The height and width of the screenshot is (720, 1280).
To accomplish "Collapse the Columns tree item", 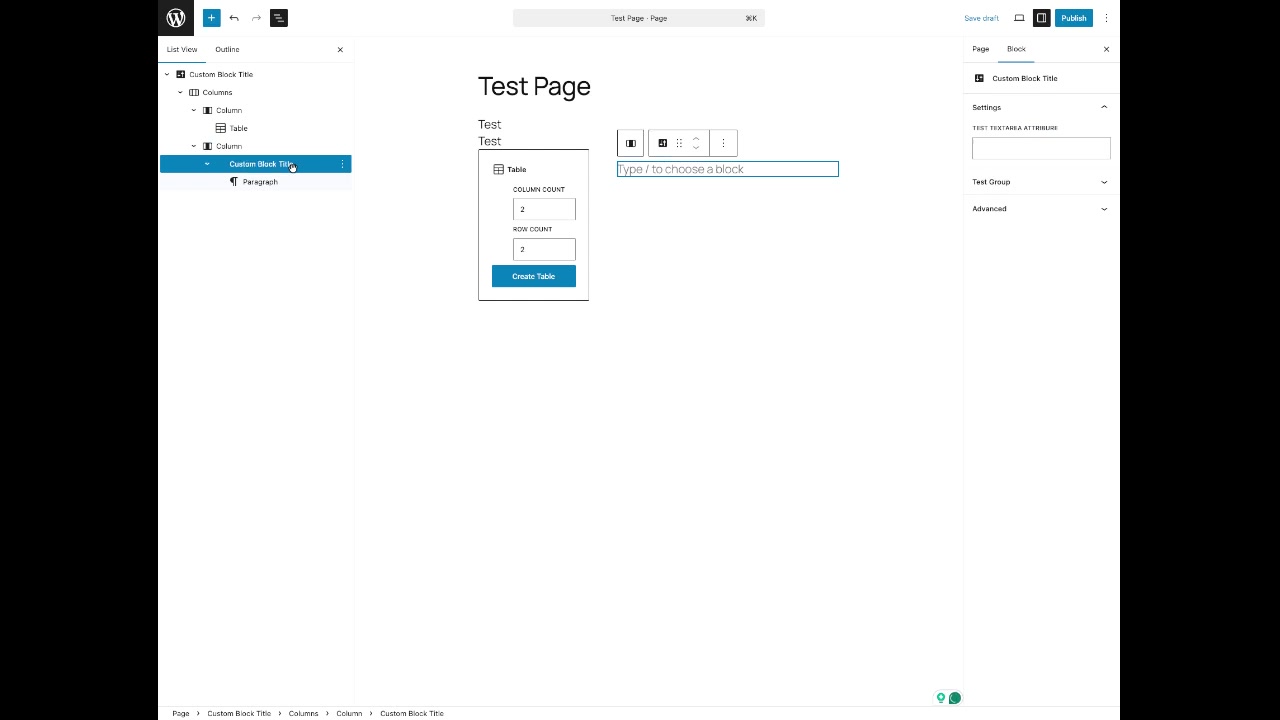I will [181, 92].
